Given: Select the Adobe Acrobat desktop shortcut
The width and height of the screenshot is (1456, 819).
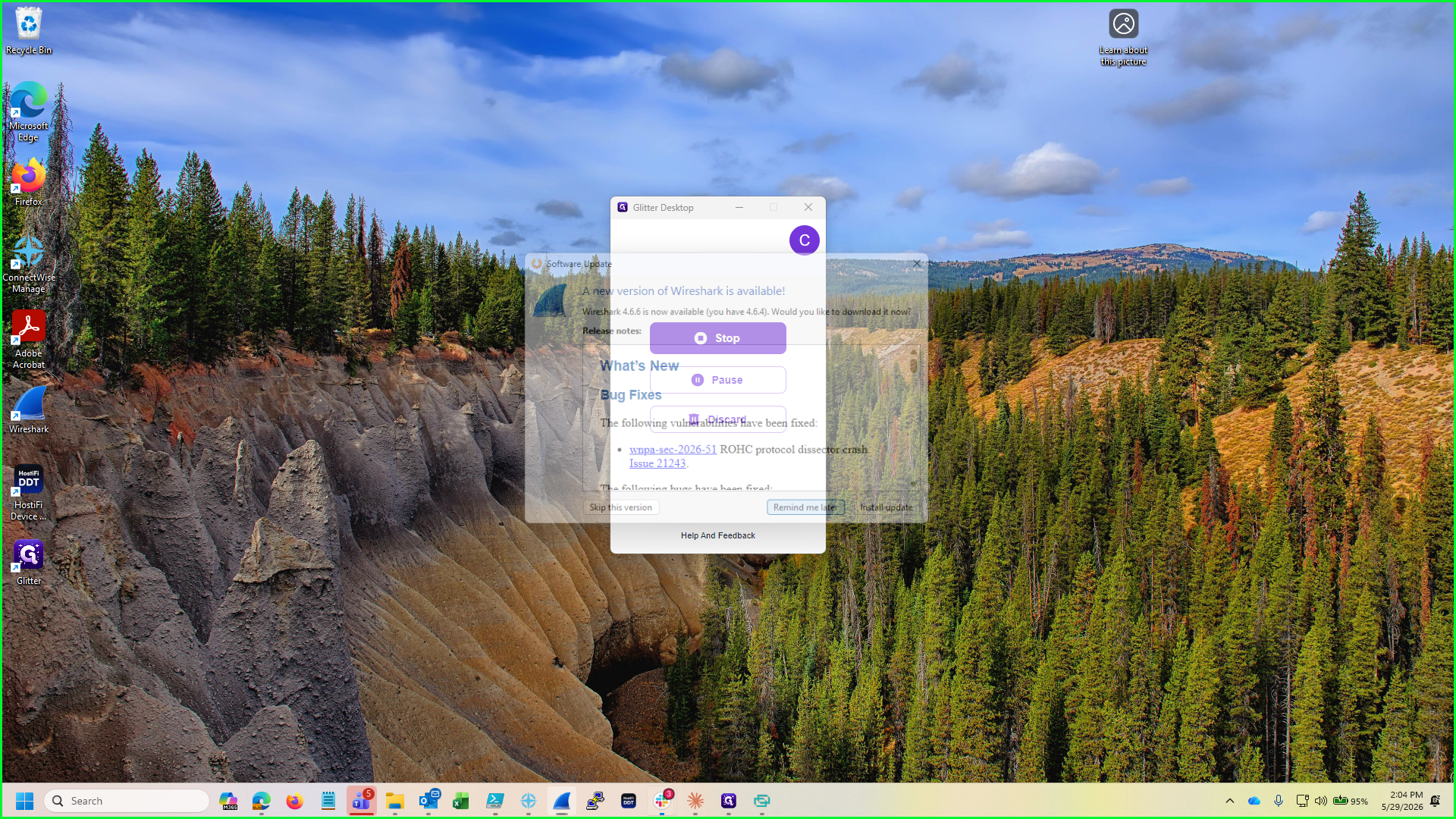Looking at the screenshot, I should [29, 339].
